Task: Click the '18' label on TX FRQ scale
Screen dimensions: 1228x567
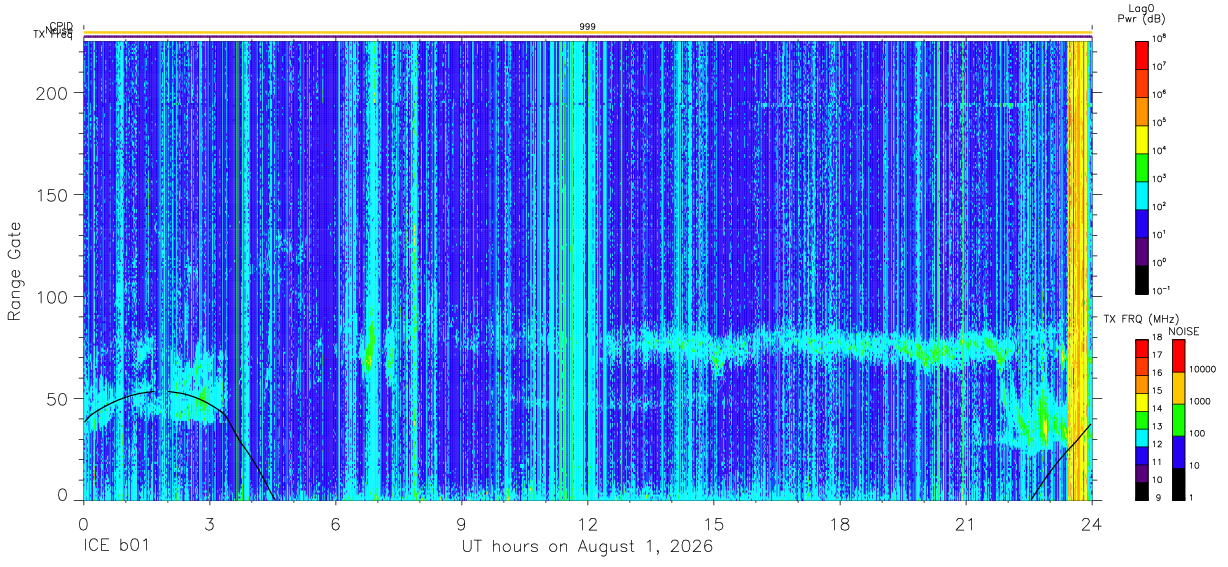Action: [x=1156, y=338]
